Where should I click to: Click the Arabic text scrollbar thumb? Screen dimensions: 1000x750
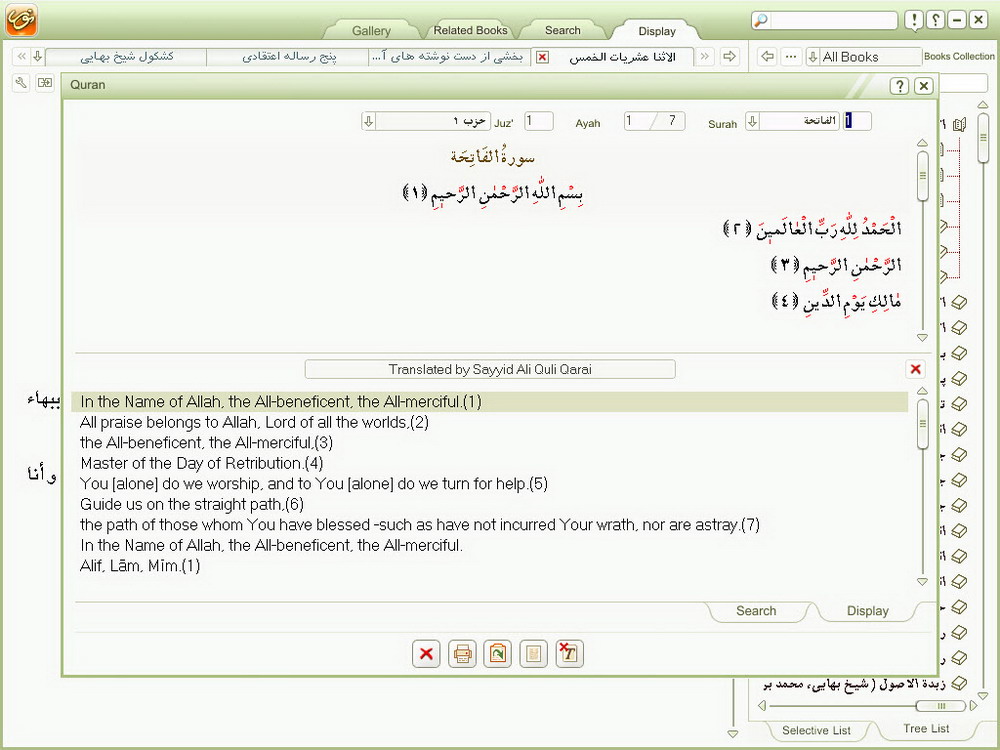923,175
